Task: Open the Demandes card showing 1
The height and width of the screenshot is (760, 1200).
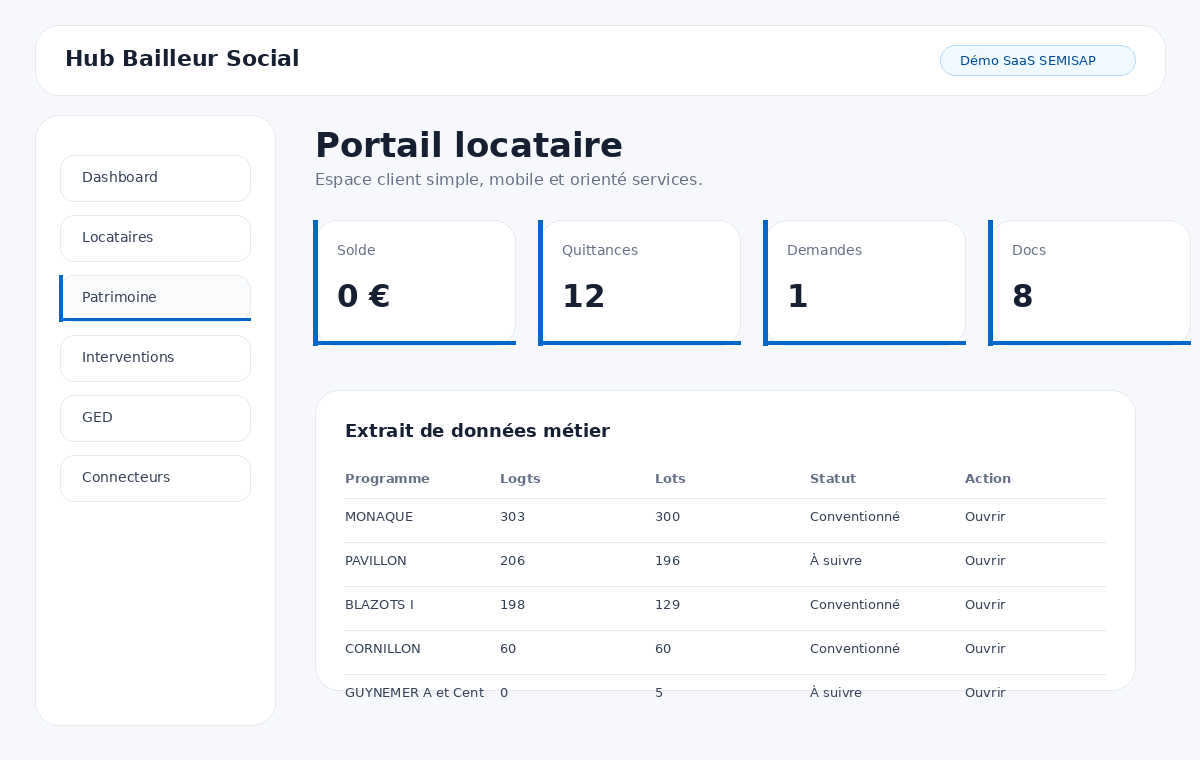Action: pyautogui.click(x=865, y=283)
